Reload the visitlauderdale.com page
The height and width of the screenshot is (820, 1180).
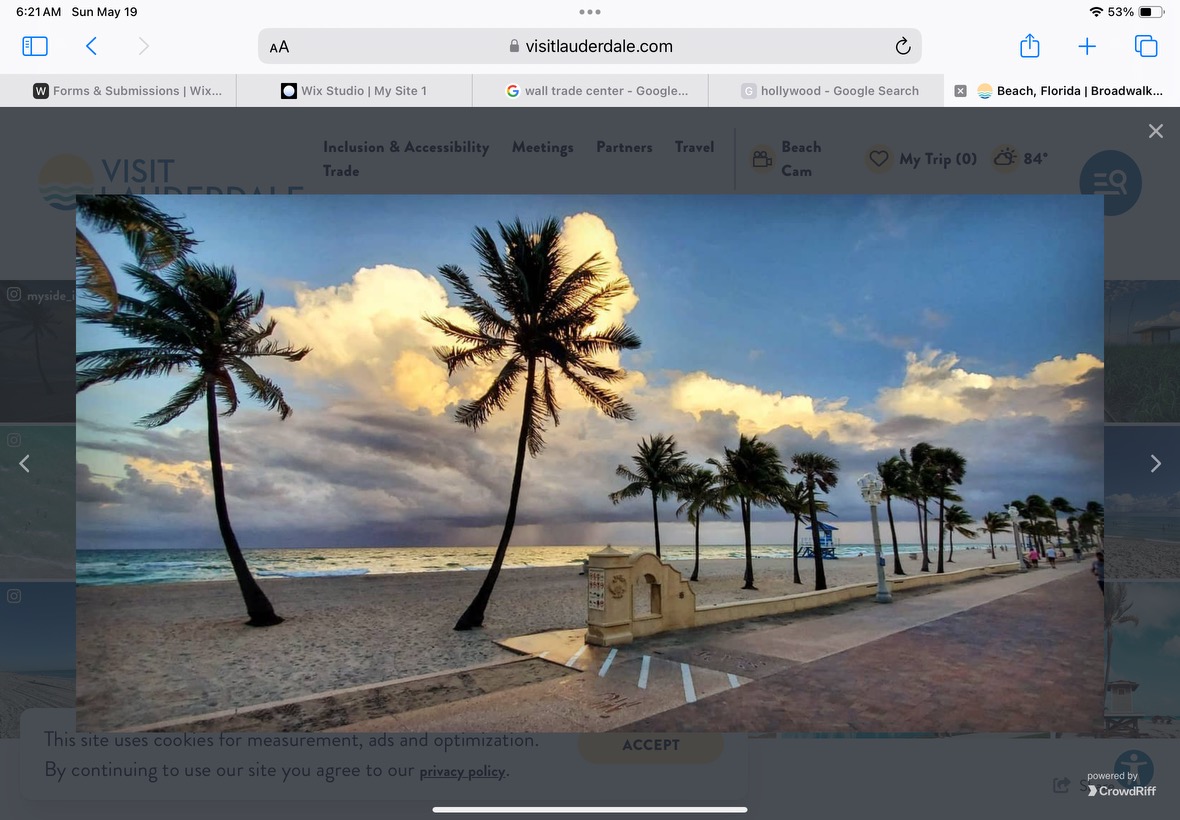pos(903,47)
